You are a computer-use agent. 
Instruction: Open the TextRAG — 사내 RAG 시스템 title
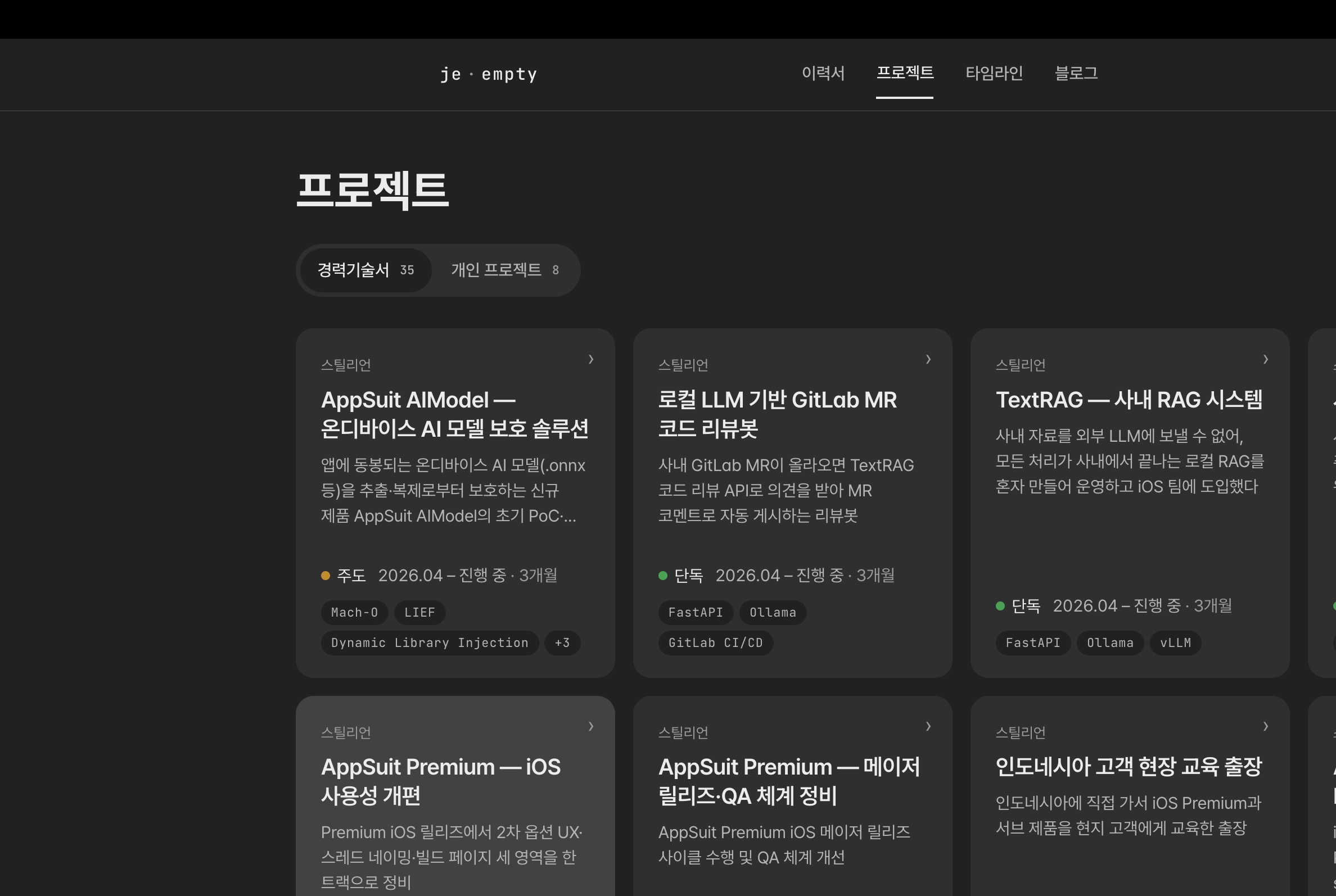pyautogui.click(x=1129, y=400)
